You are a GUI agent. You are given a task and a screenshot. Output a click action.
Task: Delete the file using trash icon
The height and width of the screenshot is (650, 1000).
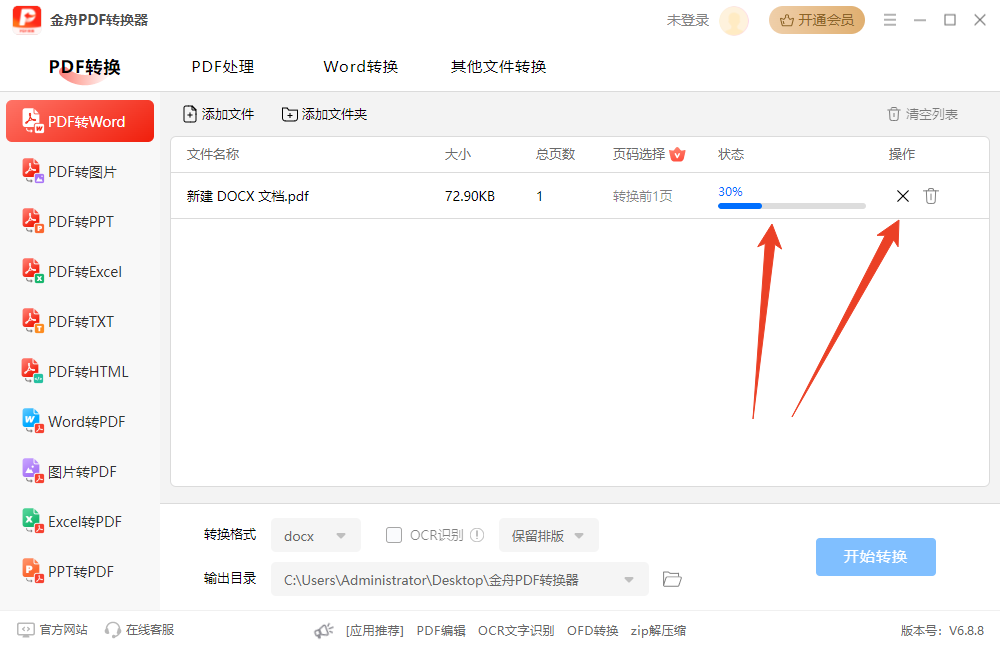point(931,196)
